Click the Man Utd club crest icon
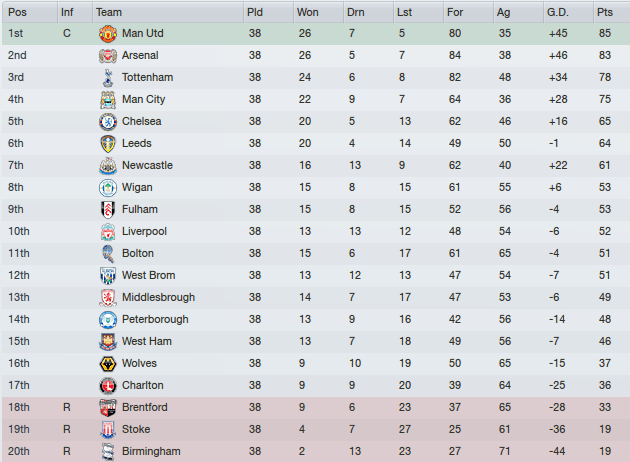The width and height of the screenshot is (630, 462). coord(108,34)
